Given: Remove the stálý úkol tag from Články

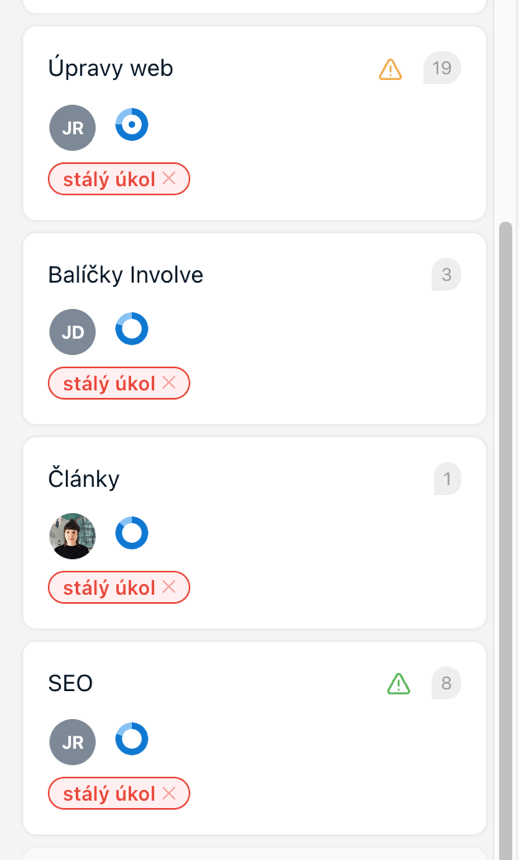Looking at the screenshot, I should pyautogui.click(x=169, y=587).
